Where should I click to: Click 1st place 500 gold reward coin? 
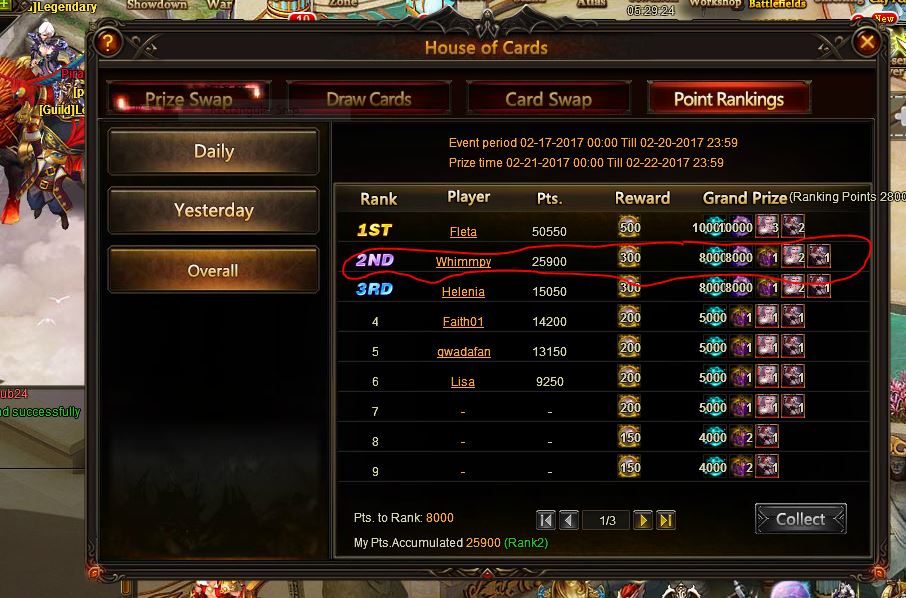[629, 228]
